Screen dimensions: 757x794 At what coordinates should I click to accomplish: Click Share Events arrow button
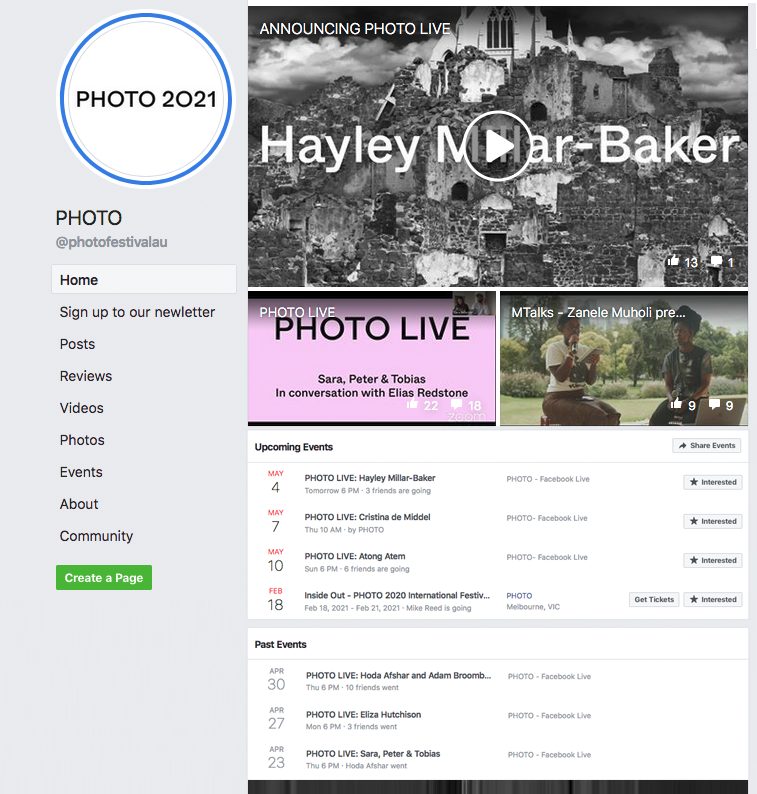(x=707, y=446)
